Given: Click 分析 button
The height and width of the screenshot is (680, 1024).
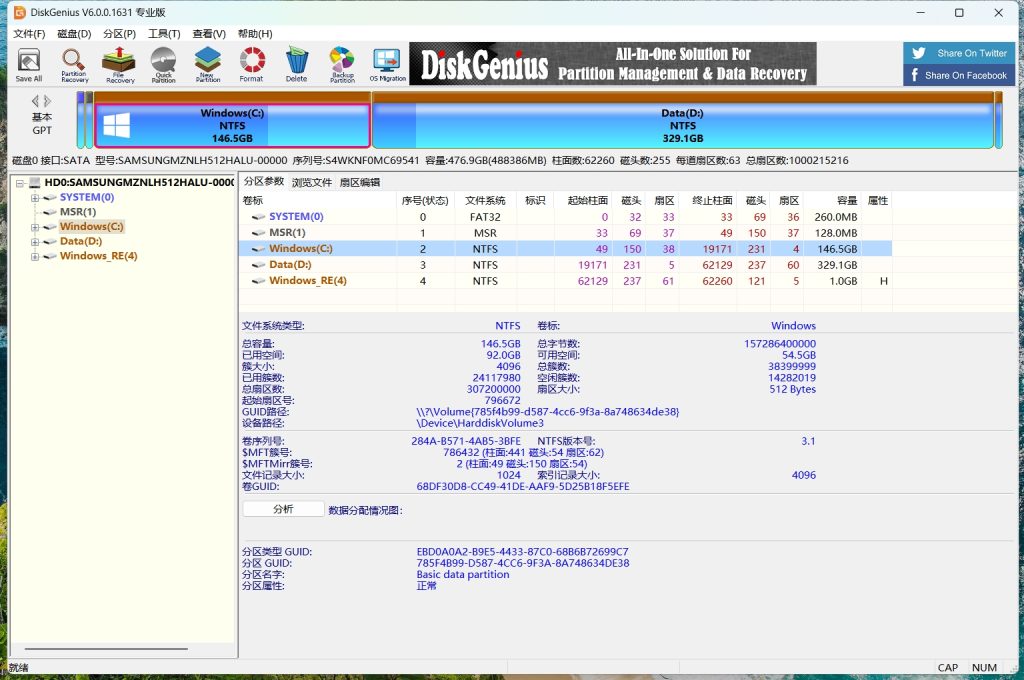Looking at the screenshot, I should pos(283,509).
